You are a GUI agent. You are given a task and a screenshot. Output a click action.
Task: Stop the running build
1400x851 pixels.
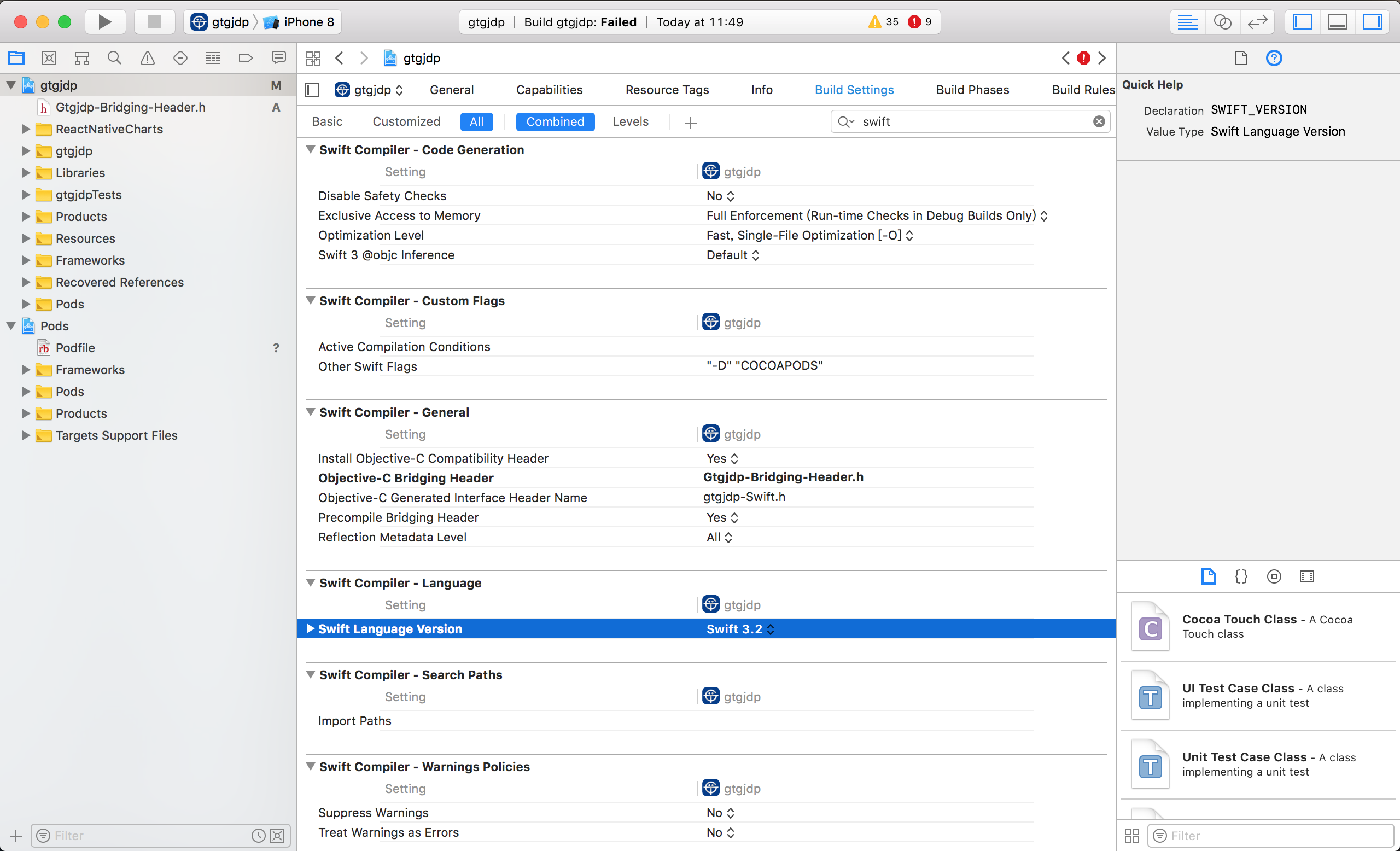pyautogui.click(x=154, y=21)
